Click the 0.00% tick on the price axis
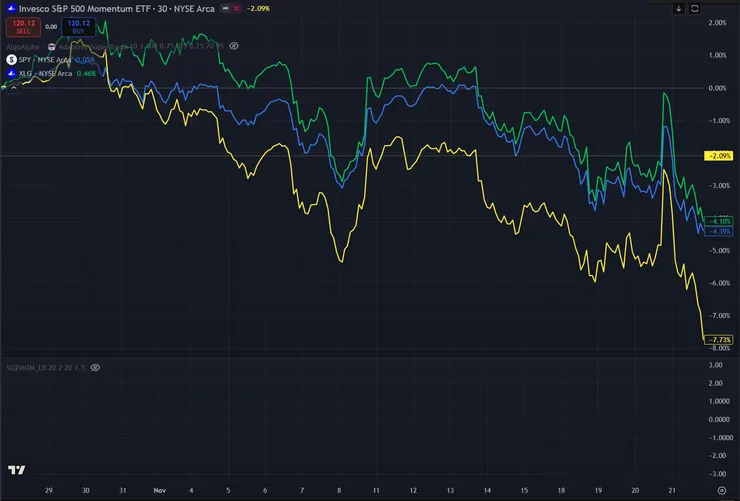The height and width of the screenshot is (501, 740). 717,88
